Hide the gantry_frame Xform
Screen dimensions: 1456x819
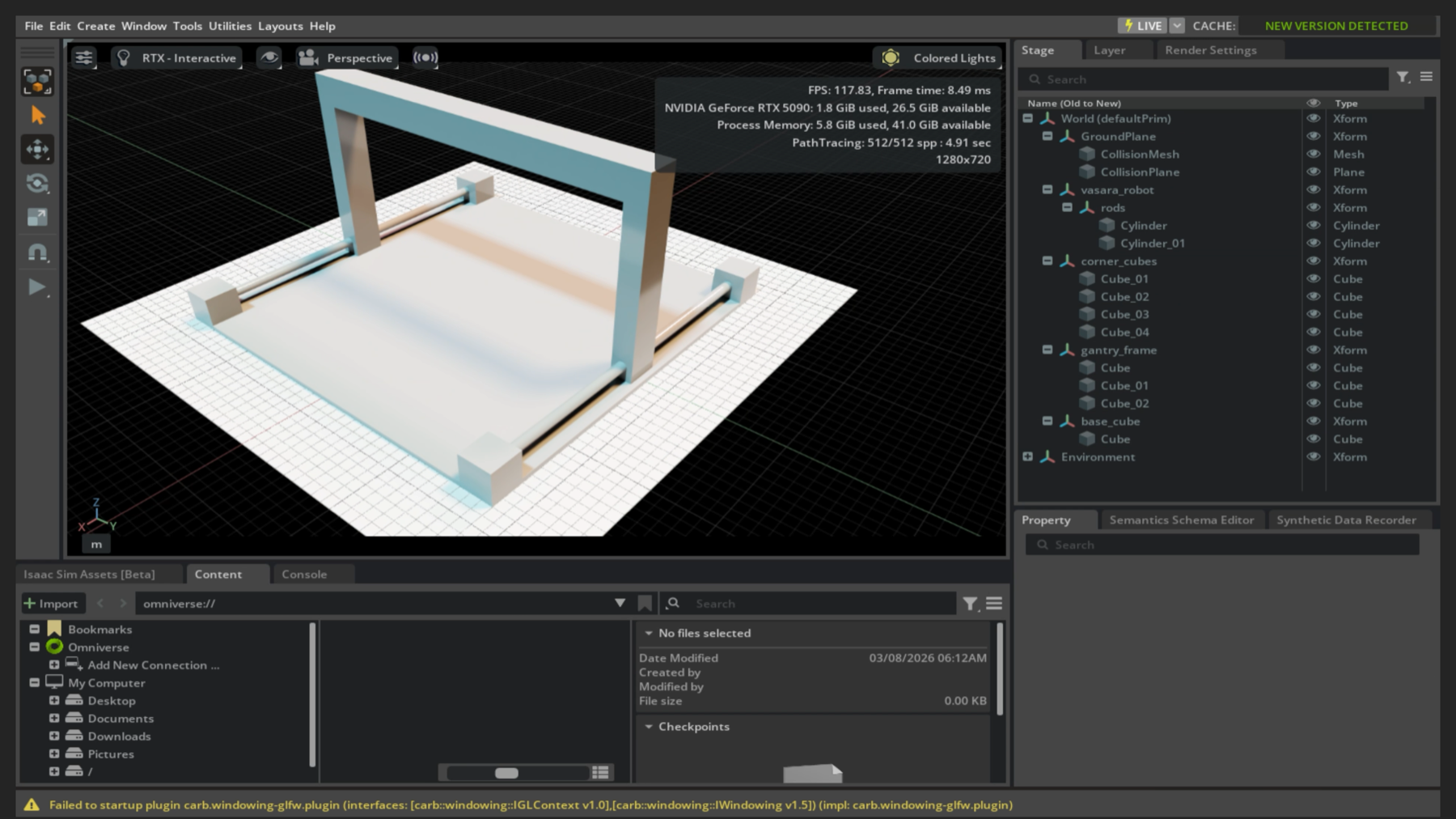pos(1314,350)
